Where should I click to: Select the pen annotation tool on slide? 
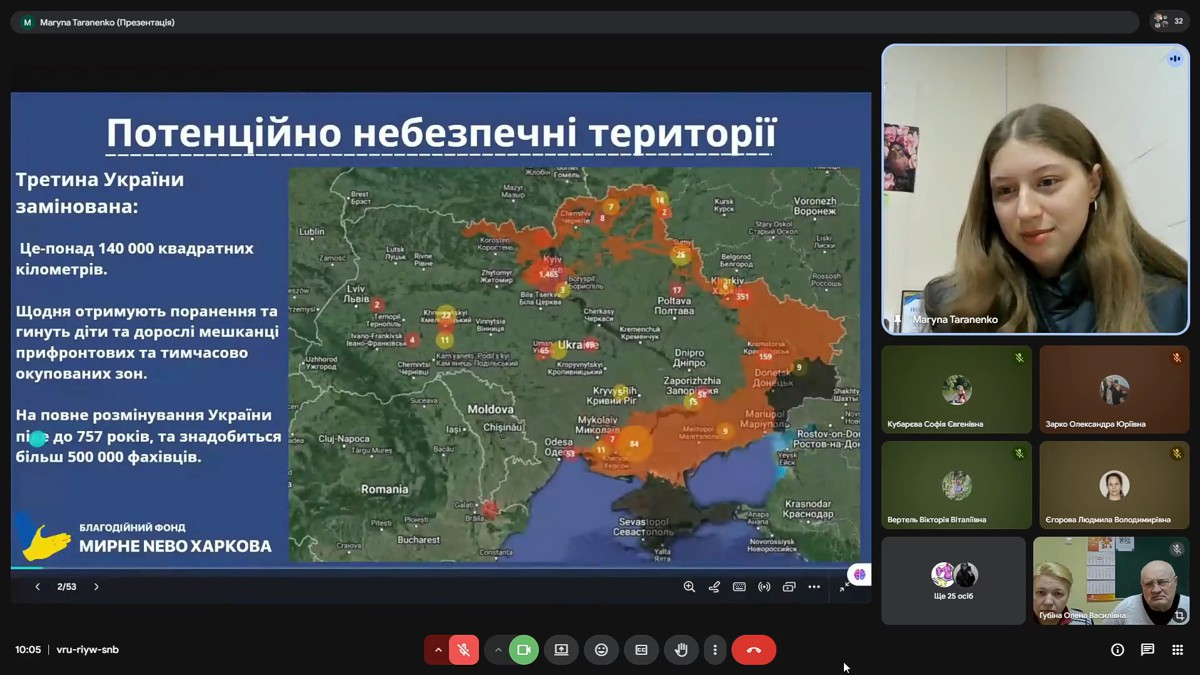(714, 587)
